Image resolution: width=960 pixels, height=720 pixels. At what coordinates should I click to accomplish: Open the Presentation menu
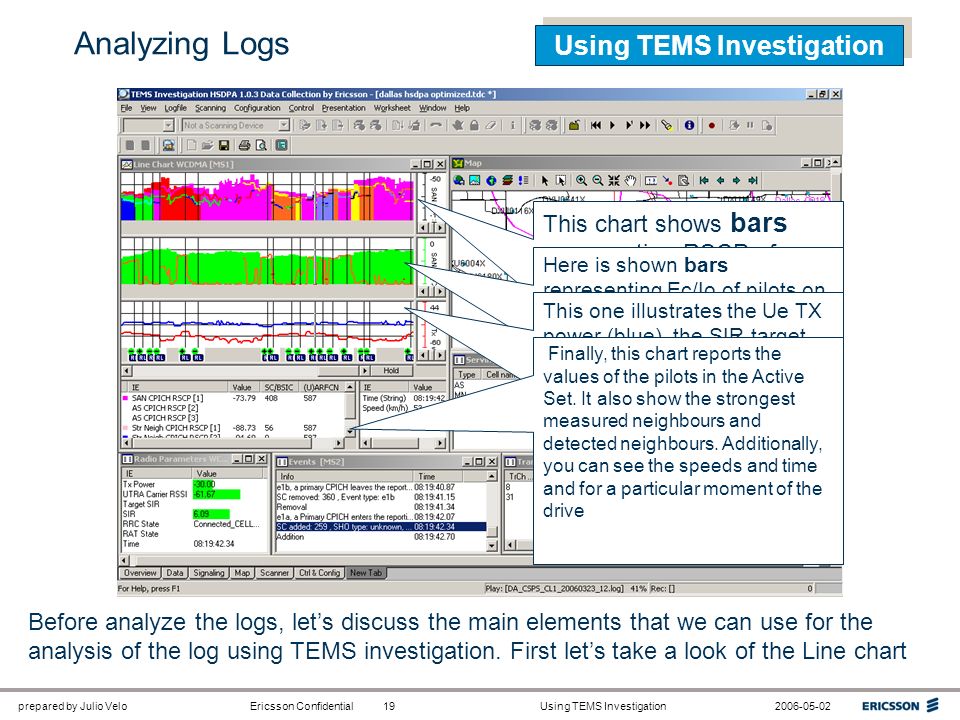343,108
